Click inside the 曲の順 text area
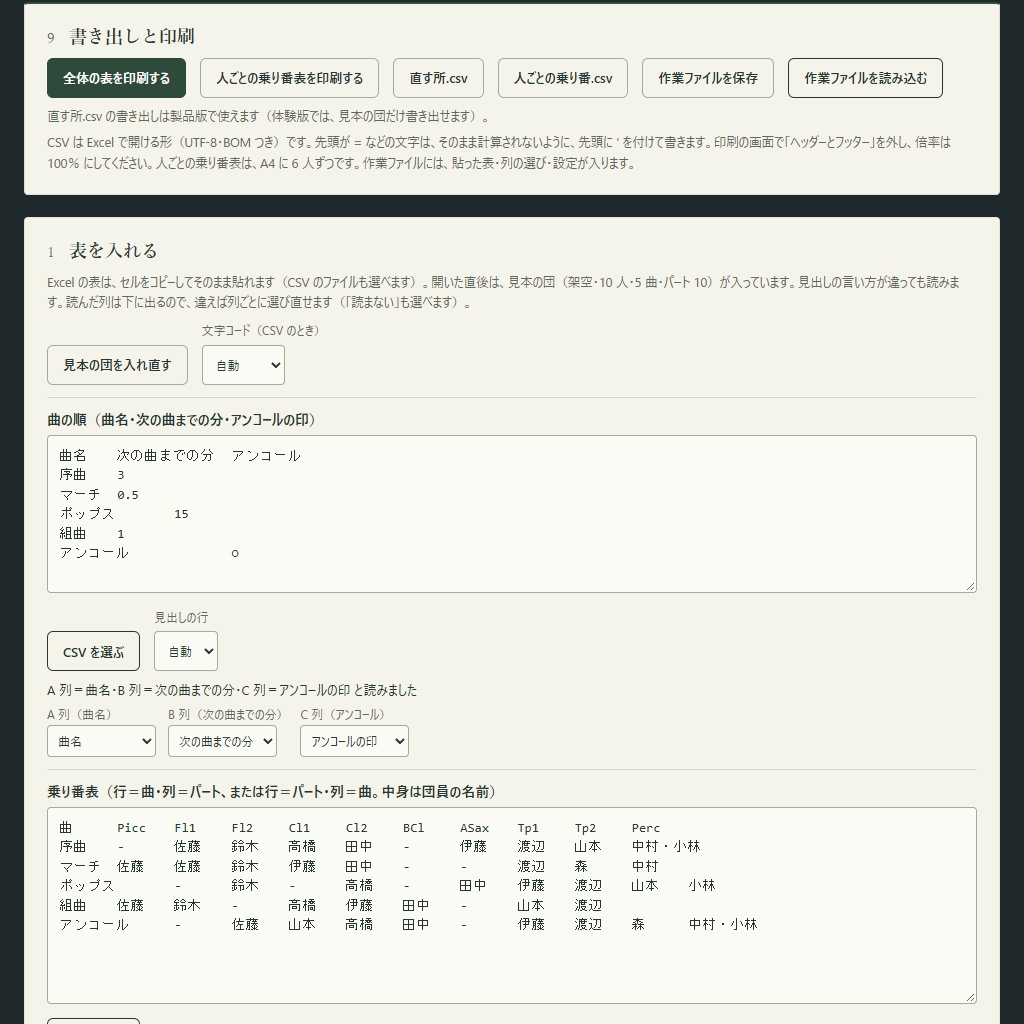1024x1024 pixels. click(x=512, y=514)
